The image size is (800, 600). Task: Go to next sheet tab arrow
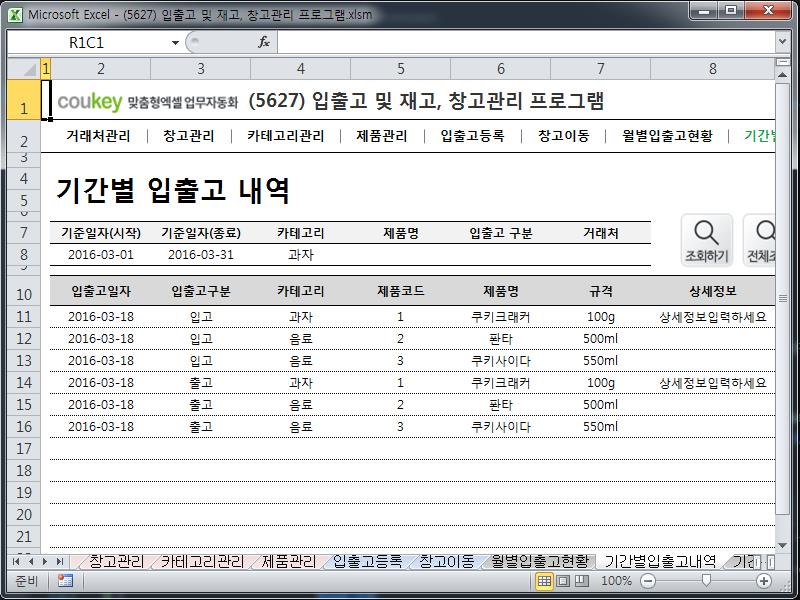45,562
